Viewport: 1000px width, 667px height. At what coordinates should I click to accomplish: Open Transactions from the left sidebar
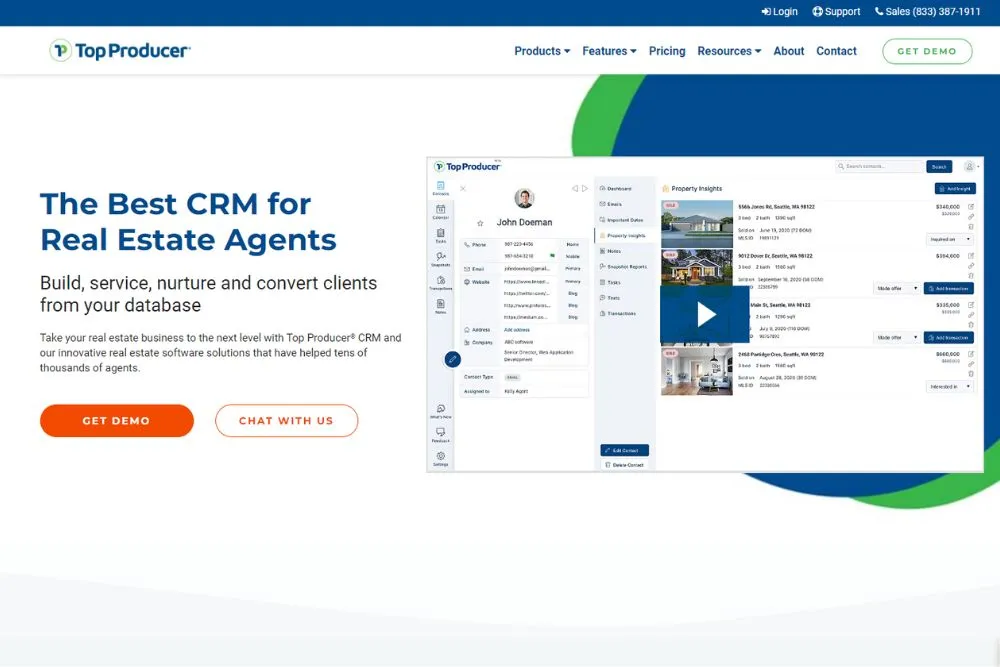point(441,281)
